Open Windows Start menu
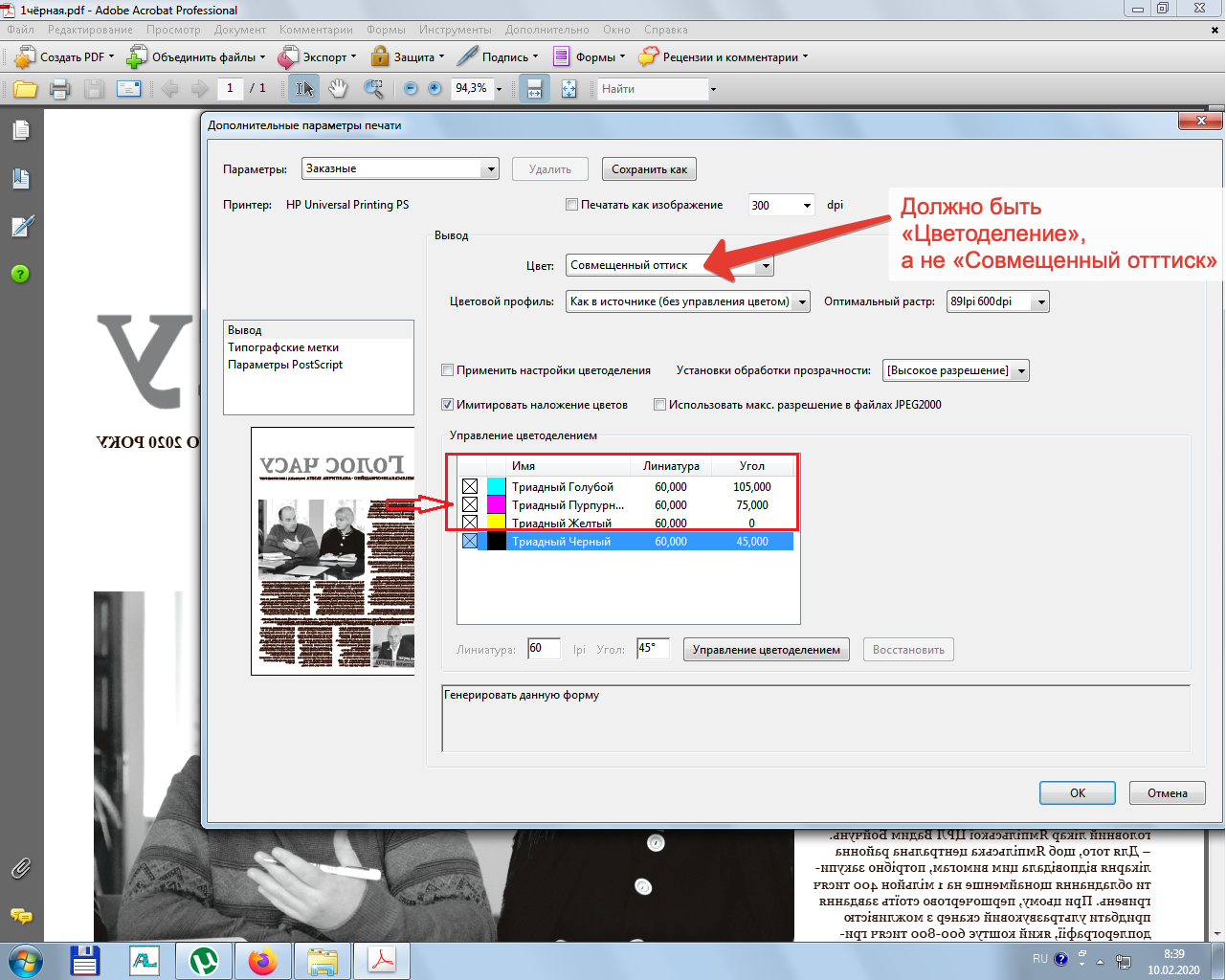 26,961
